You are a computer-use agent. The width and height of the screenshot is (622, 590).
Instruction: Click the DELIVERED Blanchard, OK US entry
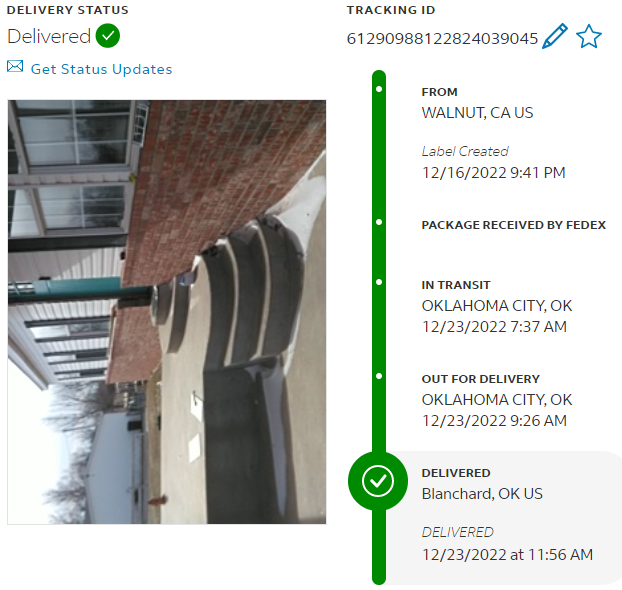point(482,484)
